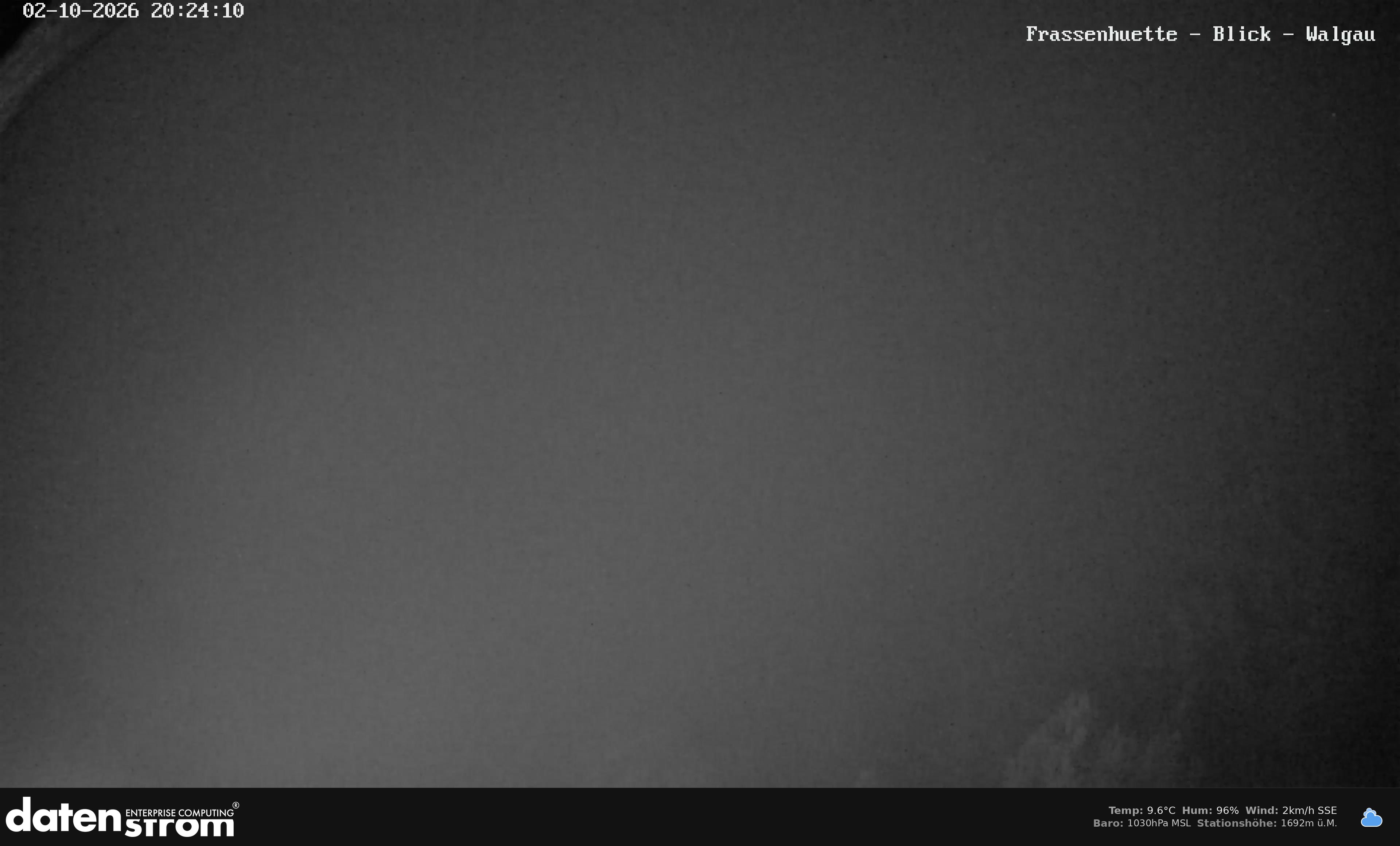Select the 'ENTERPRISE COMPUTING' tagline
Screen dimensions: 1400x846
pyautogui.click(x=179, y=812)
